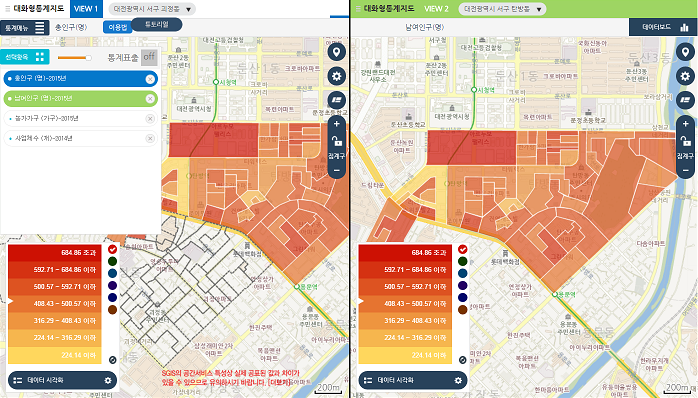Pick the navy color in VIEW 1 legend
The width and height of the screenshot is (698, 398).
pyautogui.click(x=112, y=297)
